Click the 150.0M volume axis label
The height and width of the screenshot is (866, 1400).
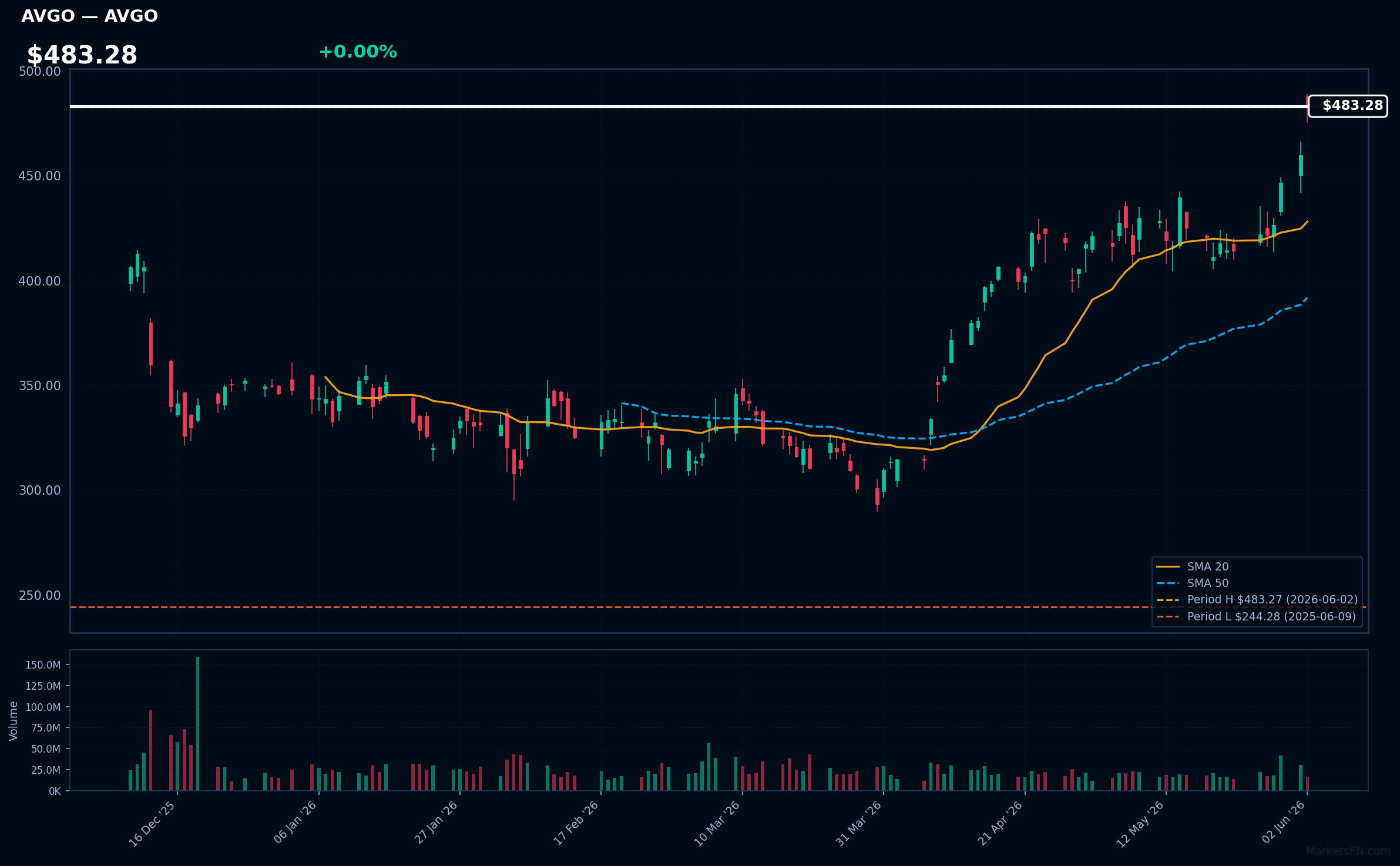(43, 665)
